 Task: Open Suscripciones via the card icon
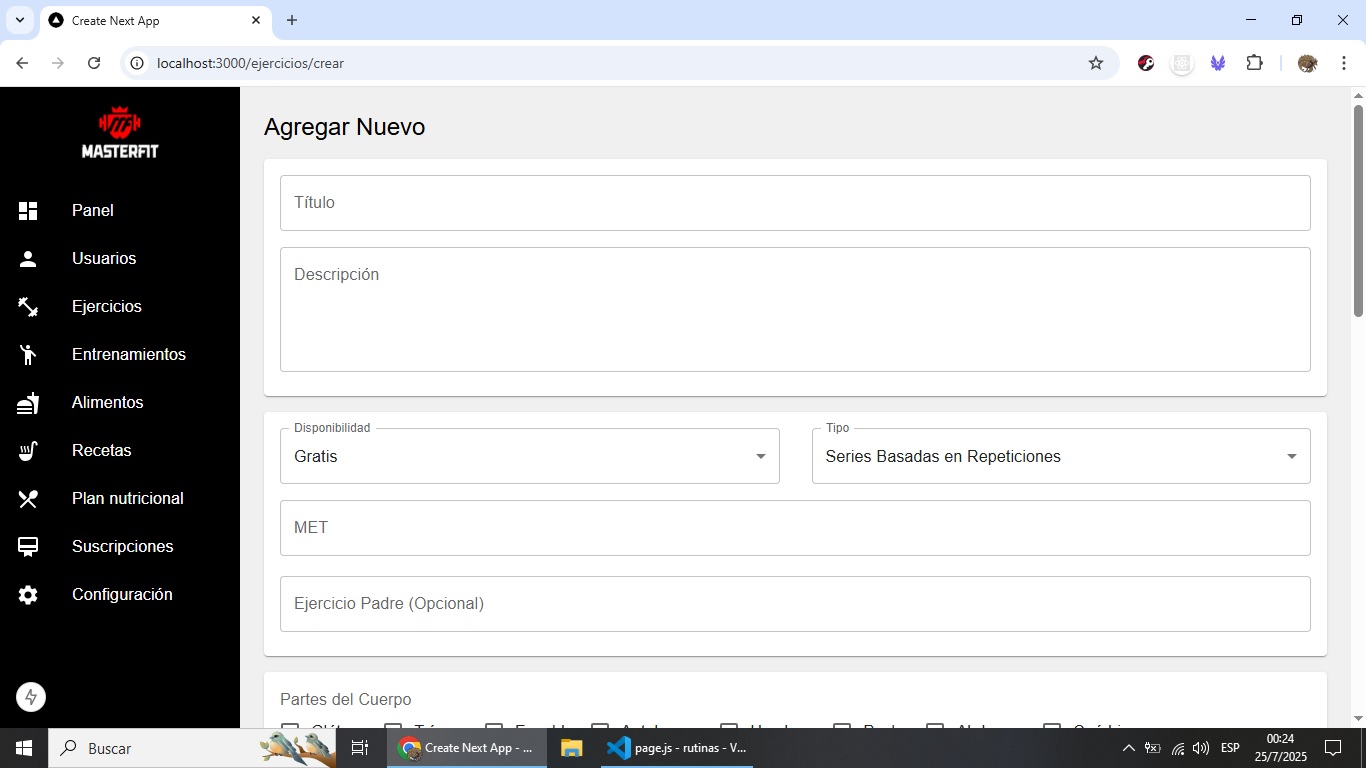(28, 546)
